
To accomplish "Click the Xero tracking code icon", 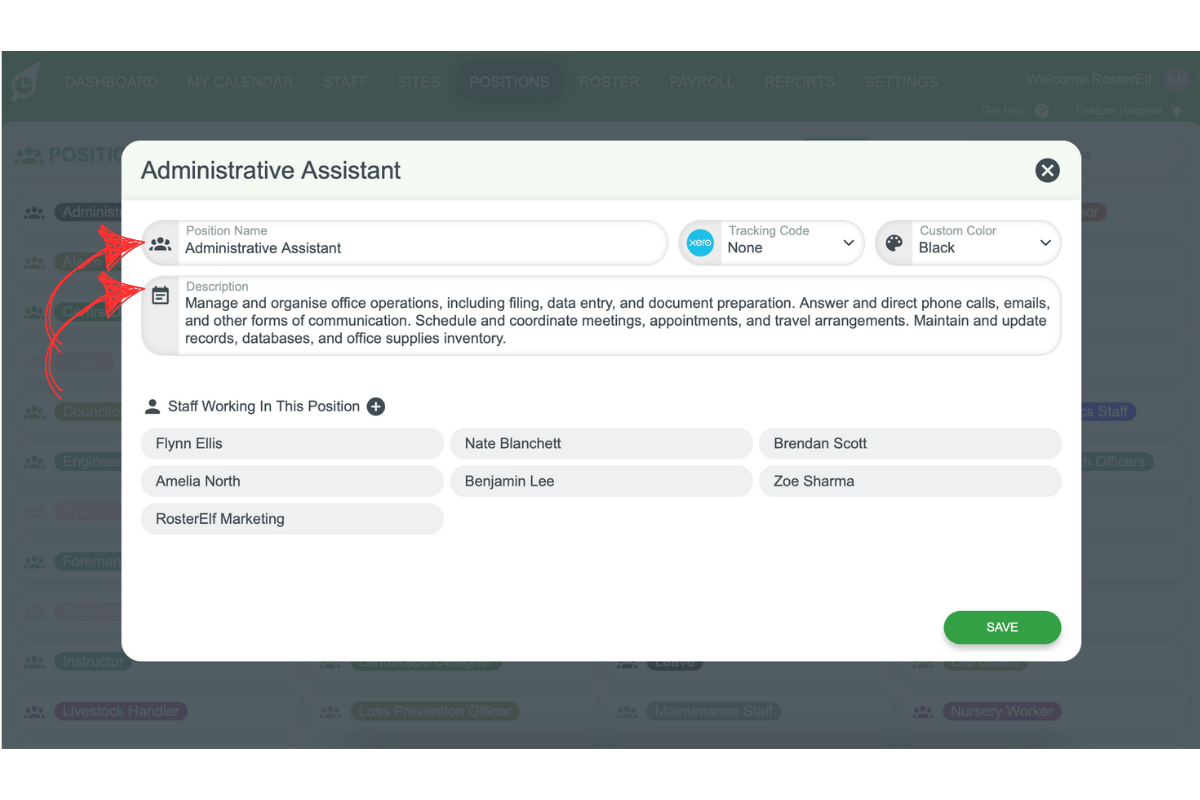I will [700, 242].
